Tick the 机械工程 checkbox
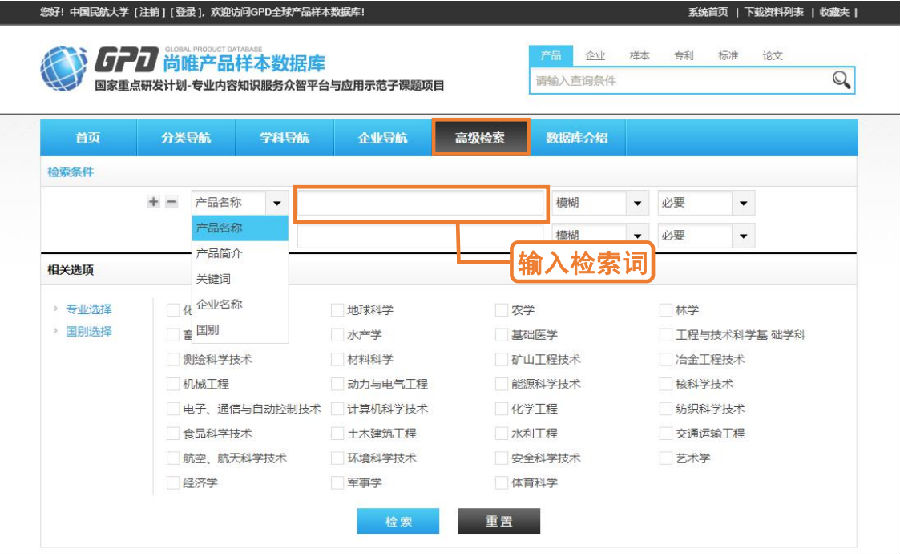Image resolution: width=900 pixels, height=554 pixels. coord(174,384)
